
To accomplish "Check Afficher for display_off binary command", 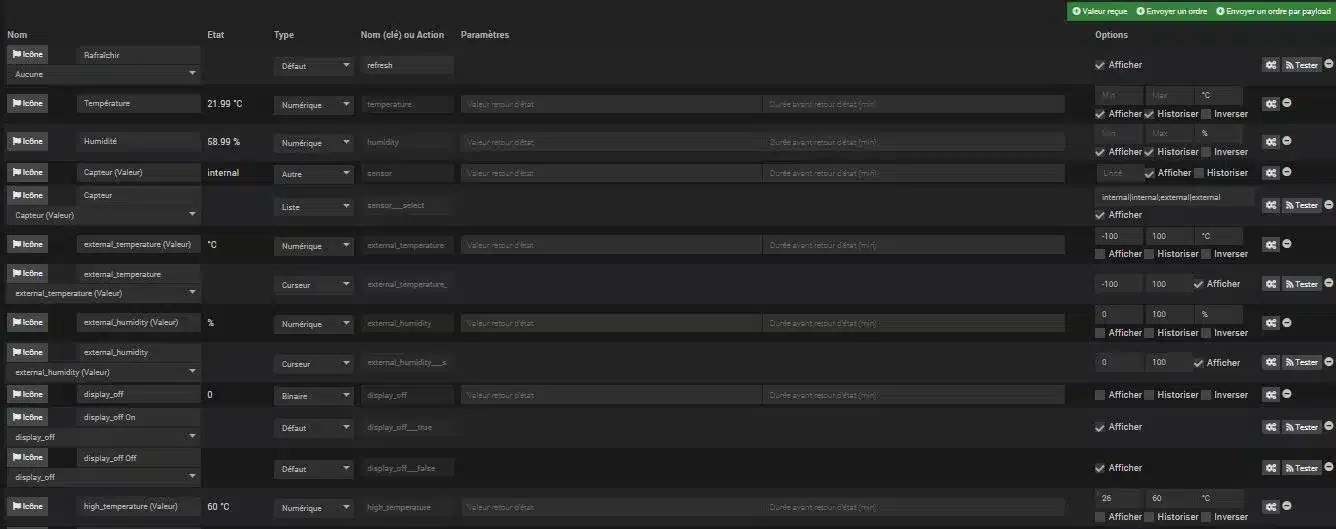I will tap(1100, 395).
